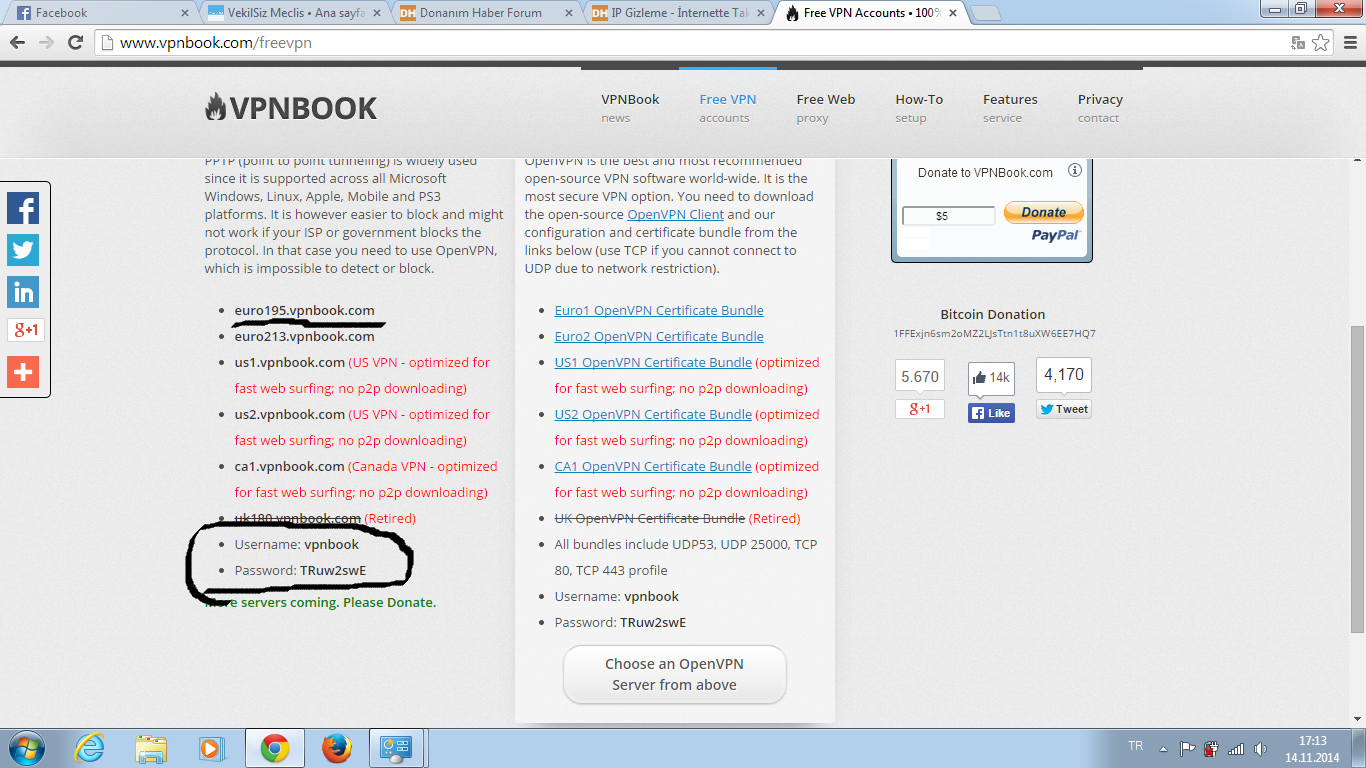The width and height of the screenshot is (1366, 768).
Task: Click the Google +1 sidebar share icon
Action: pos(25,330)
